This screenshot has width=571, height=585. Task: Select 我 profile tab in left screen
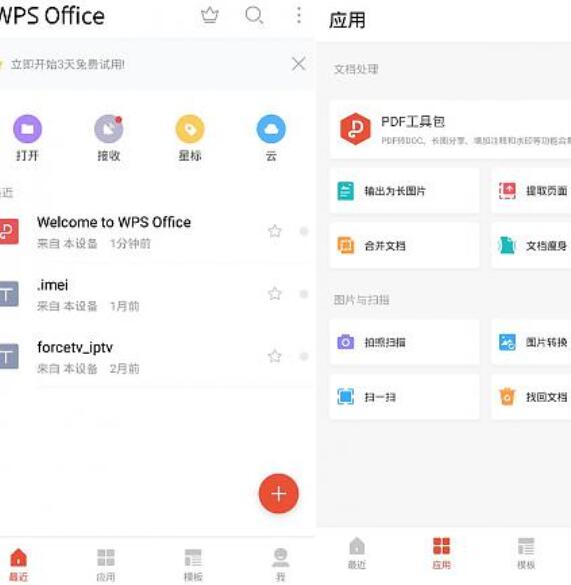click(x=280, y=564)
